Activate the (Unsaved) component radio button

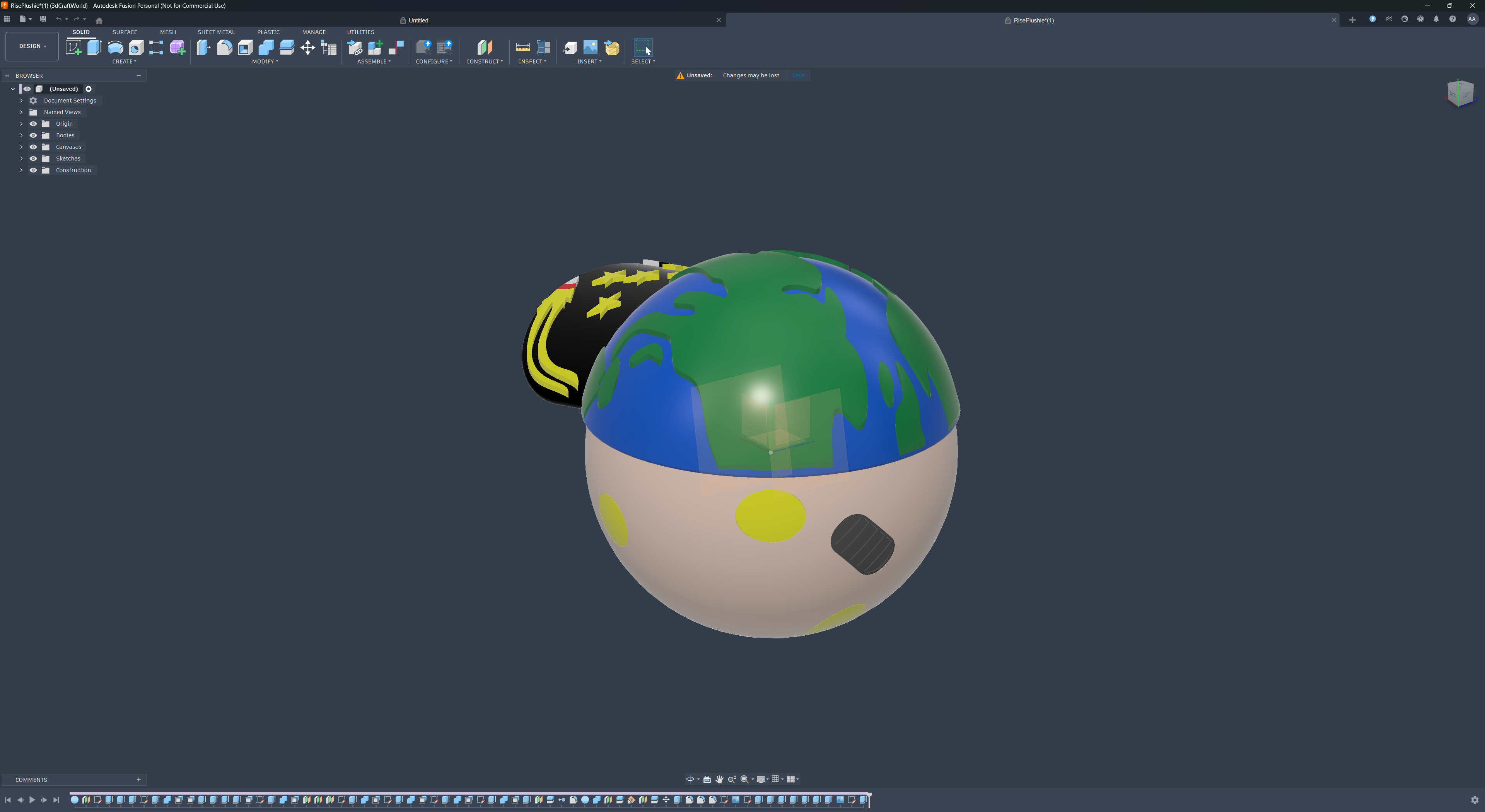89,89
